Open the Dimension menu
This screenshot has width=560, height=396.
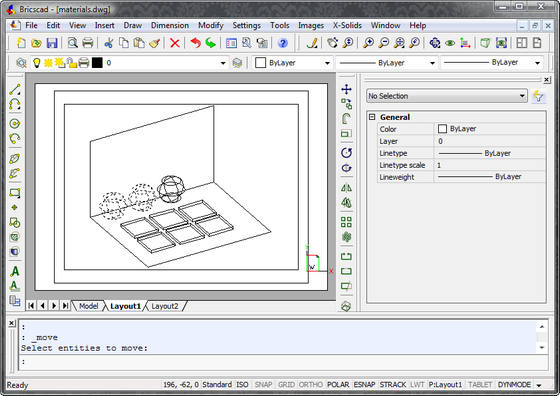click(170, 25)
